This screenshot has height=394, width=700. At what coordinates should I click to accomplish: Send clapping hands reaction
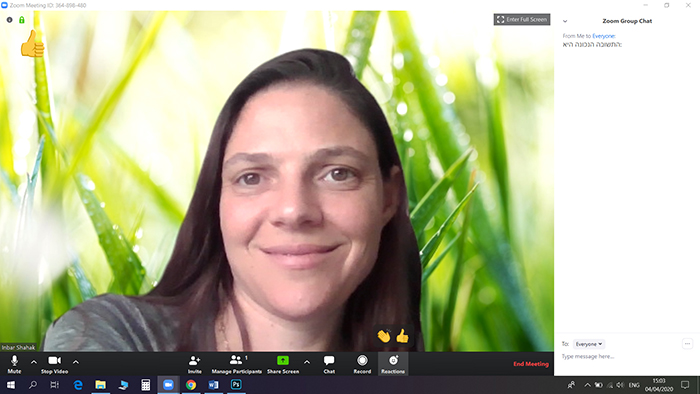(x=384, y=336)
